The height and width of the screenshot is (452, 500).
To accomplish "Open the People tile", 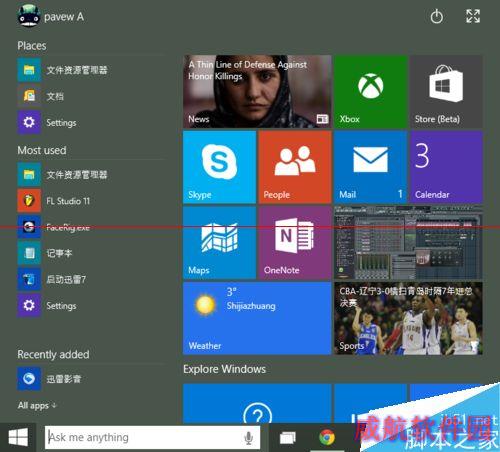I will [x=295, y=167].
